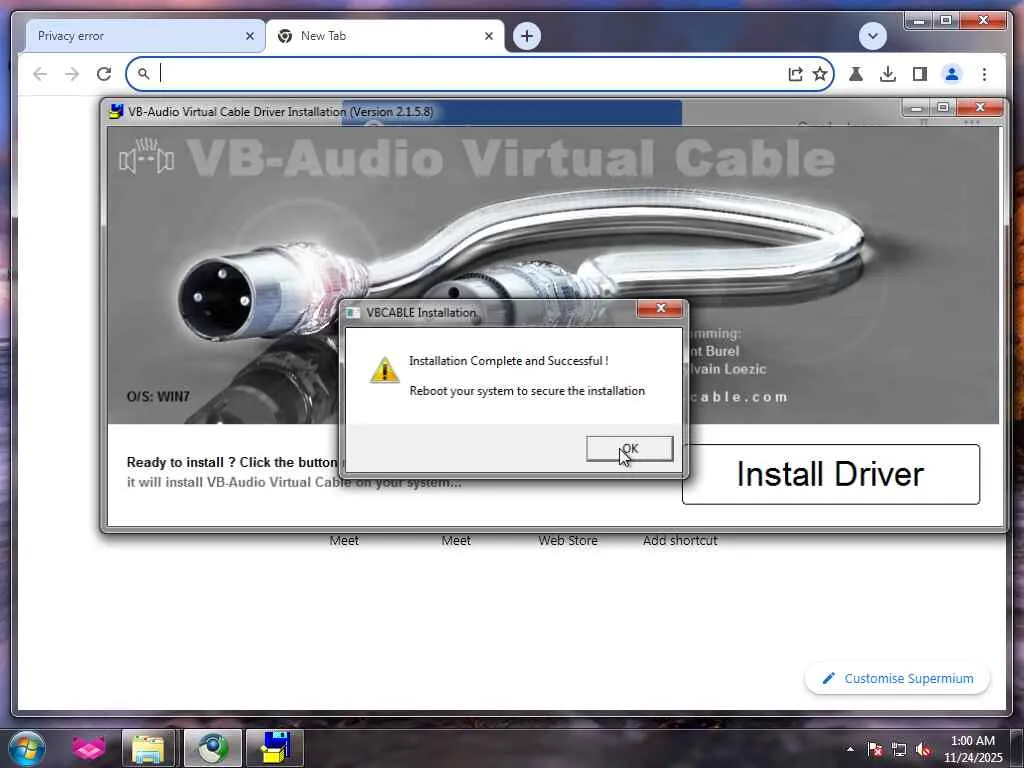Screen dimensions: 1024x768
Task: Close the VB-Audio Virtual Cable installer window
Action: (x=980, y=107)
